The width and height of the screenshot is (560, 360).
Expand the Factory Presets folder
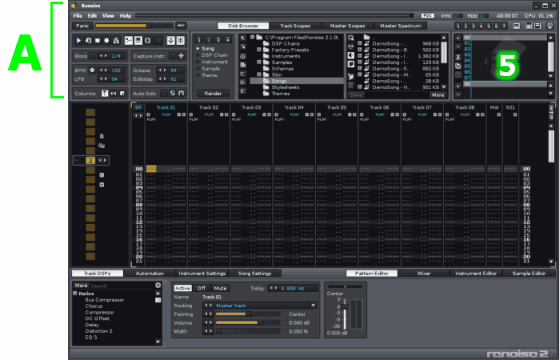click(259, 50)
